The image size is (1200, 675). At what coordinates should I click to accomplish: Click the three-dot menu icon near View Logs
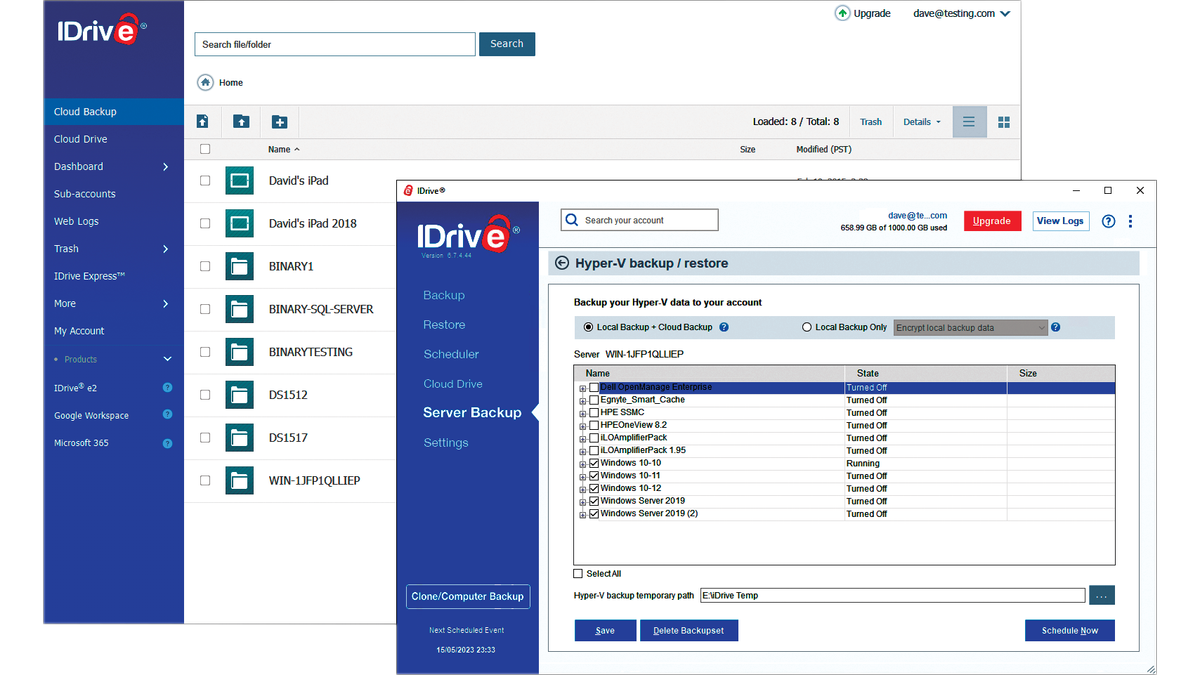pos(1130,220)
